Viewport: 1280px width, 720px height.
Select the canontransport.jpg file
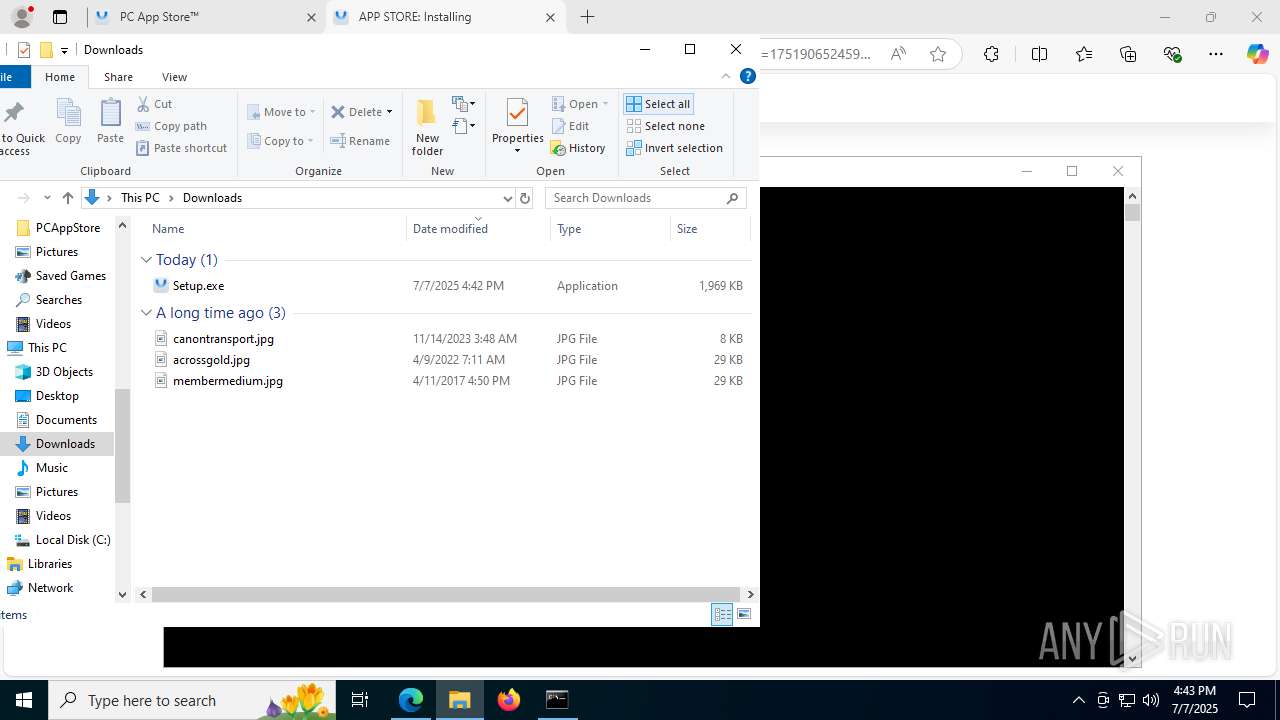coord(223,339)
